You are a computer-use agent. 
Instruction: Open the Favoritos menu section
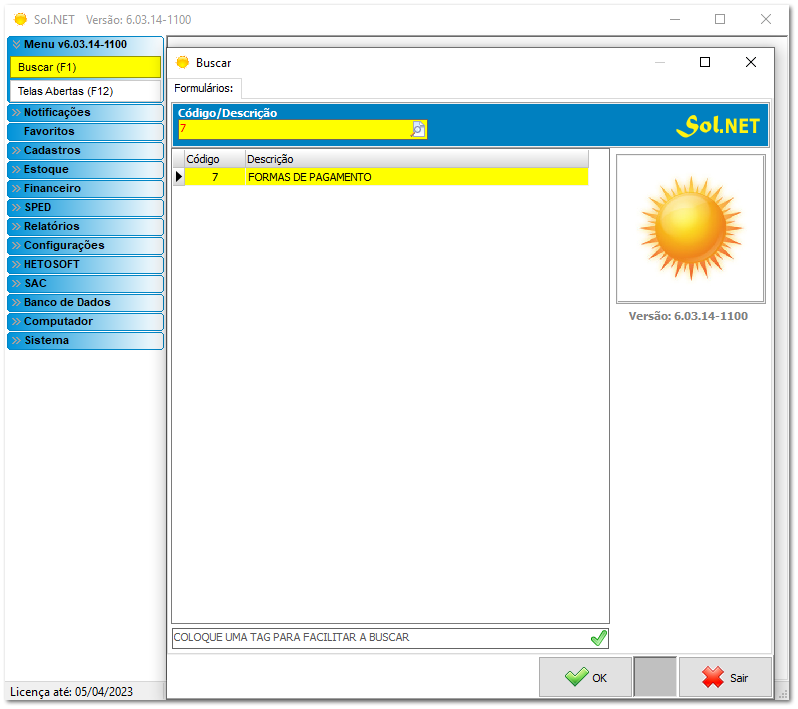(x=86, y=131)
